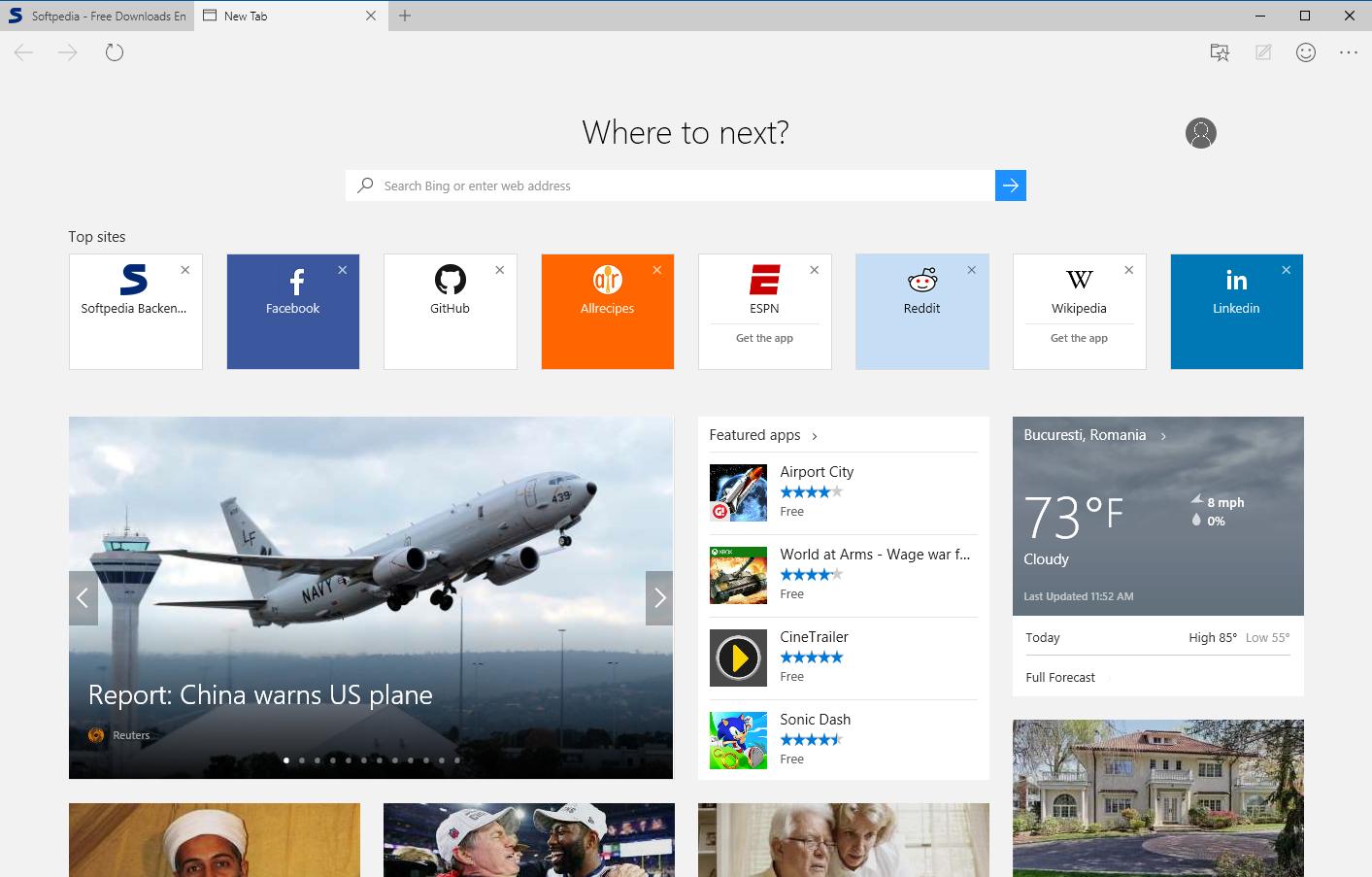Click the search submit arrow
The image size is (1372, 877).
coord(1010,185)
